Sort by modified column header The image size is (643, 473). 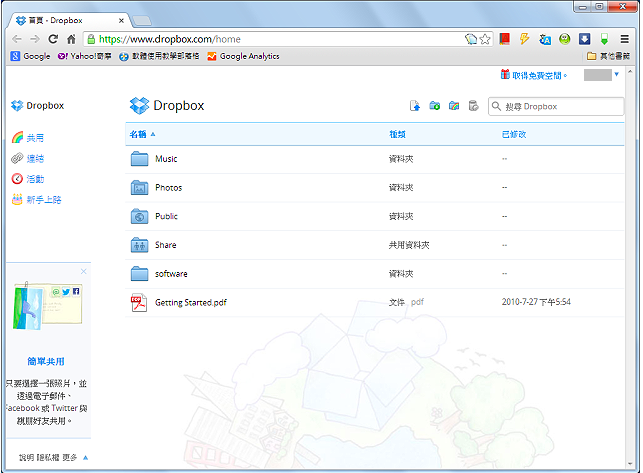point(514,134)
